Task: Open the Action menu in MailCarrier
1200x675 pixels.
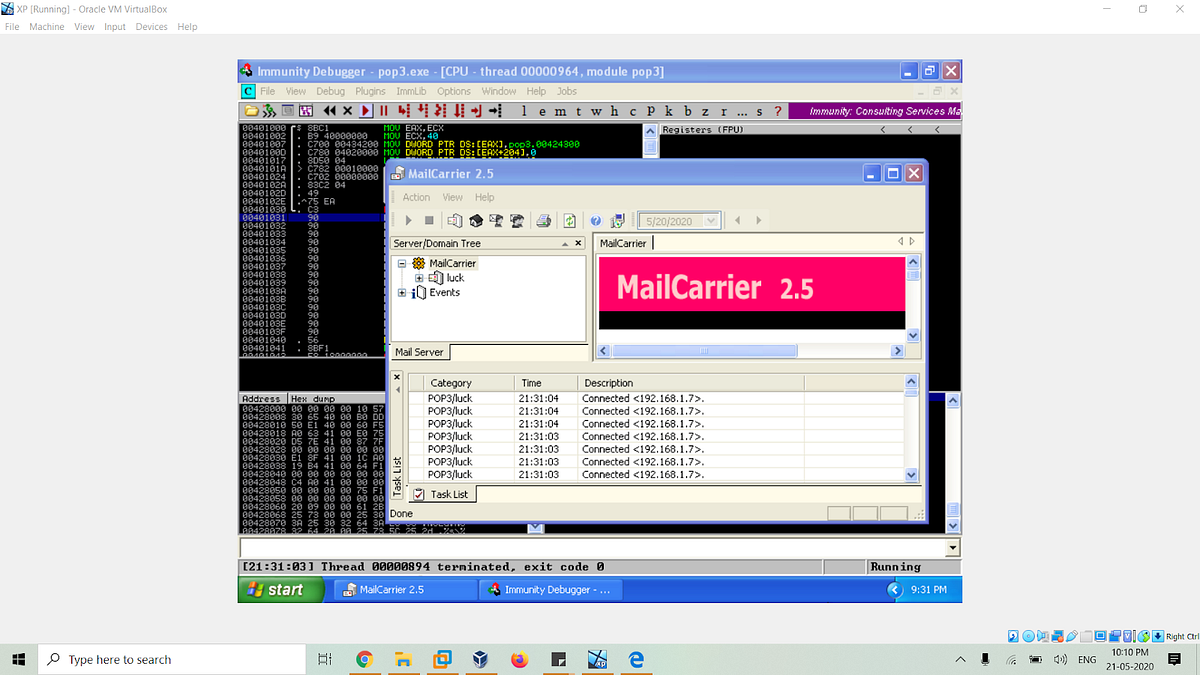Action: 416,197
